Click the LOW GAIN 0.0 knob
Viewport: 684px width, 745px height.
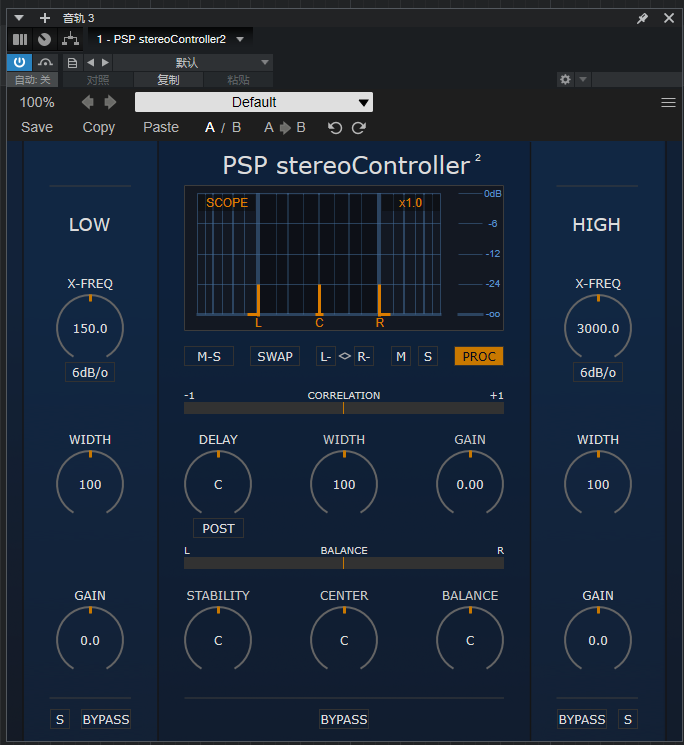[90, 640]
